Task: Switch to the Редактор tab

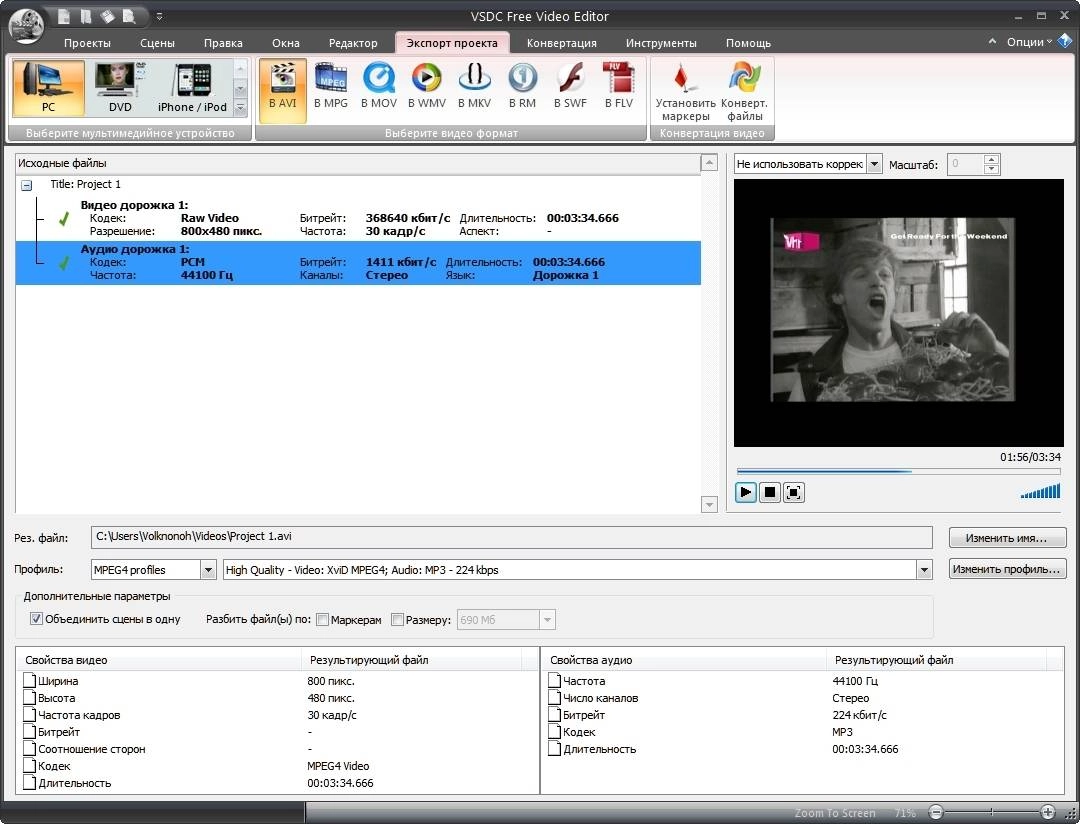Action: 353,43
